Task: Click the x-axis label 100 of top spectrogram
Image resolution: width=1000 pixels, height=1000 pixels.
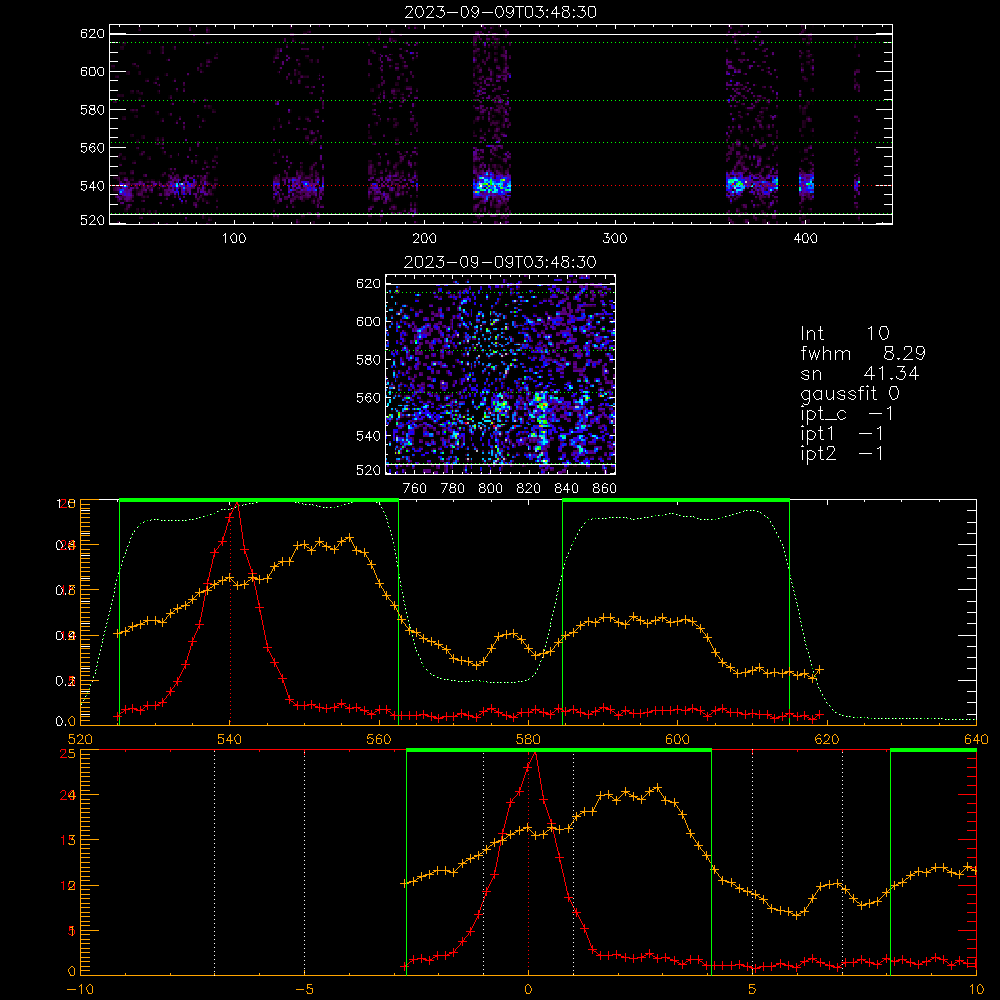Action: (x=234, y=239)
